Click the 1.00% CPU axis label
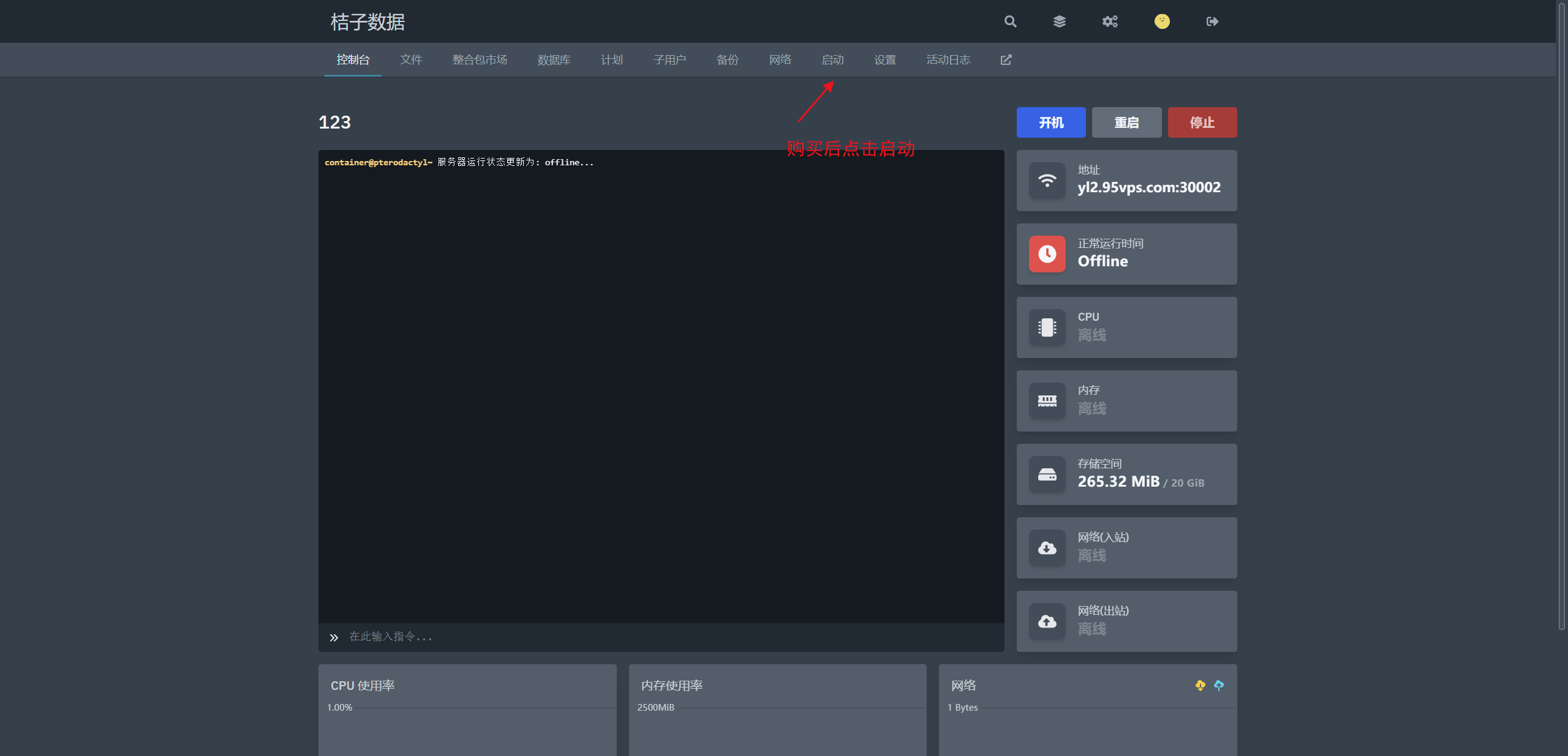The height and width of the screenshot is (756, 1568). coord(339,708)
